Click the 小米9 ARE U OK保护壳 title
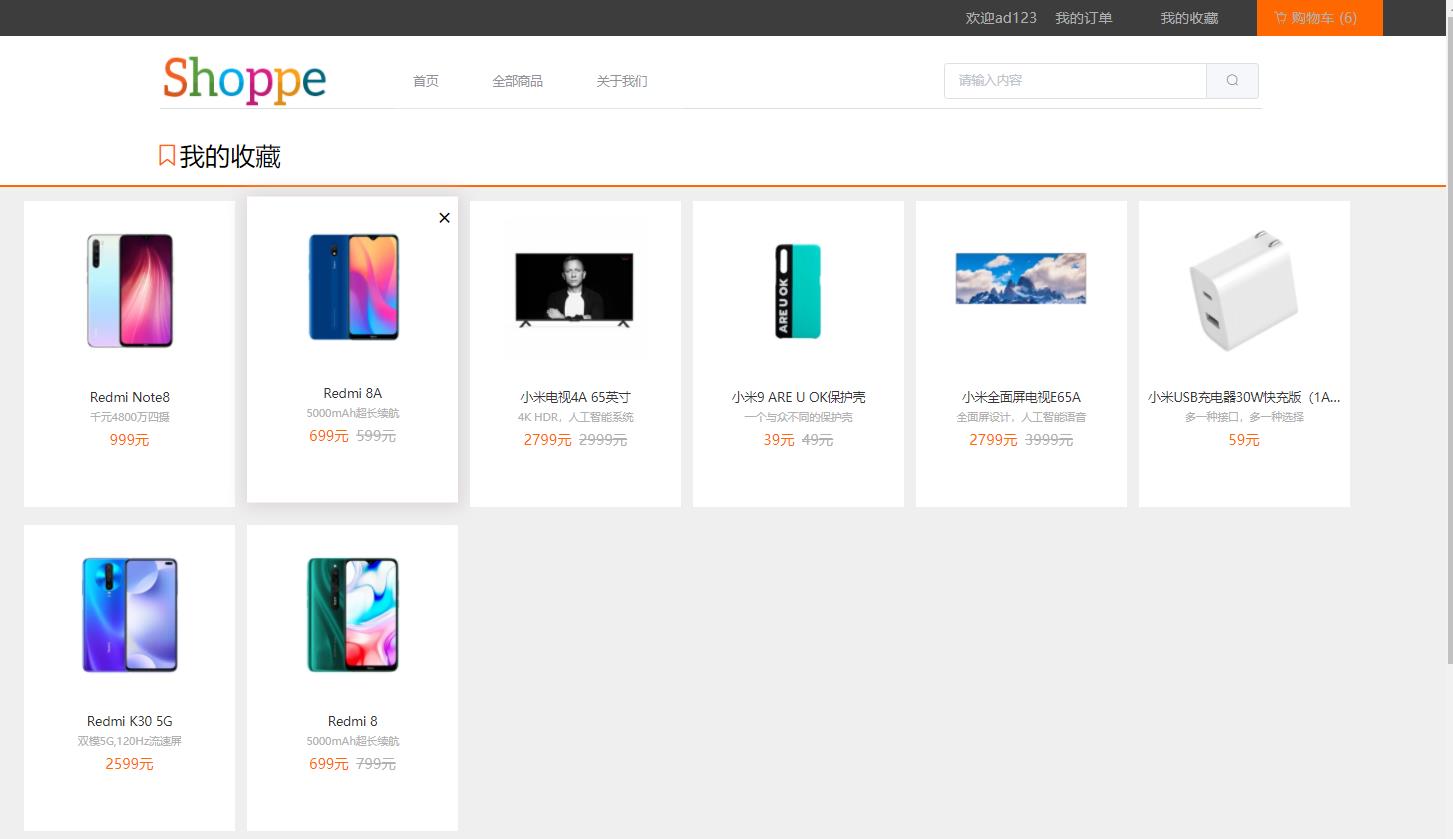 coord(798,397)
